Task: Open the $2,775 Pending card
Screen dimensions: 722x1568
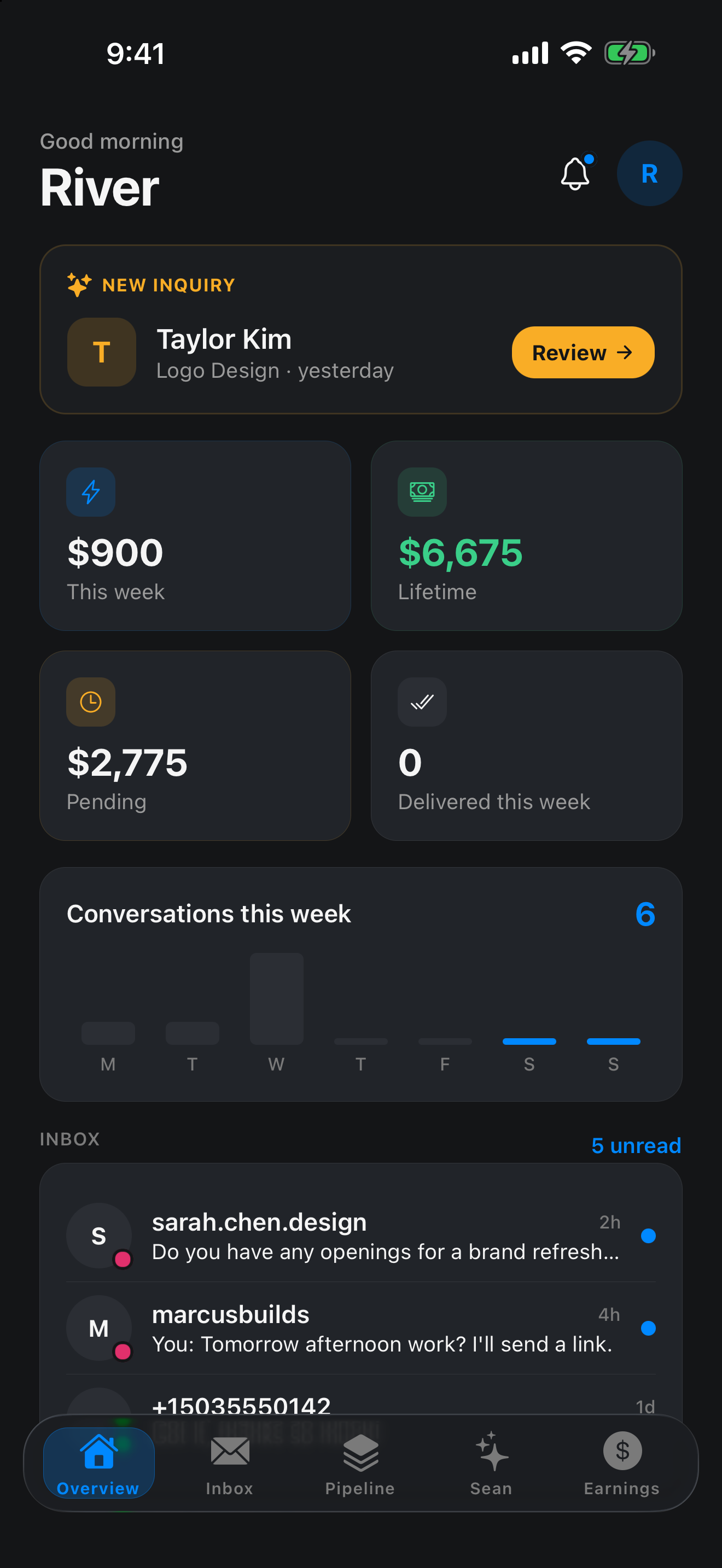Action: (x=195, y=746)
